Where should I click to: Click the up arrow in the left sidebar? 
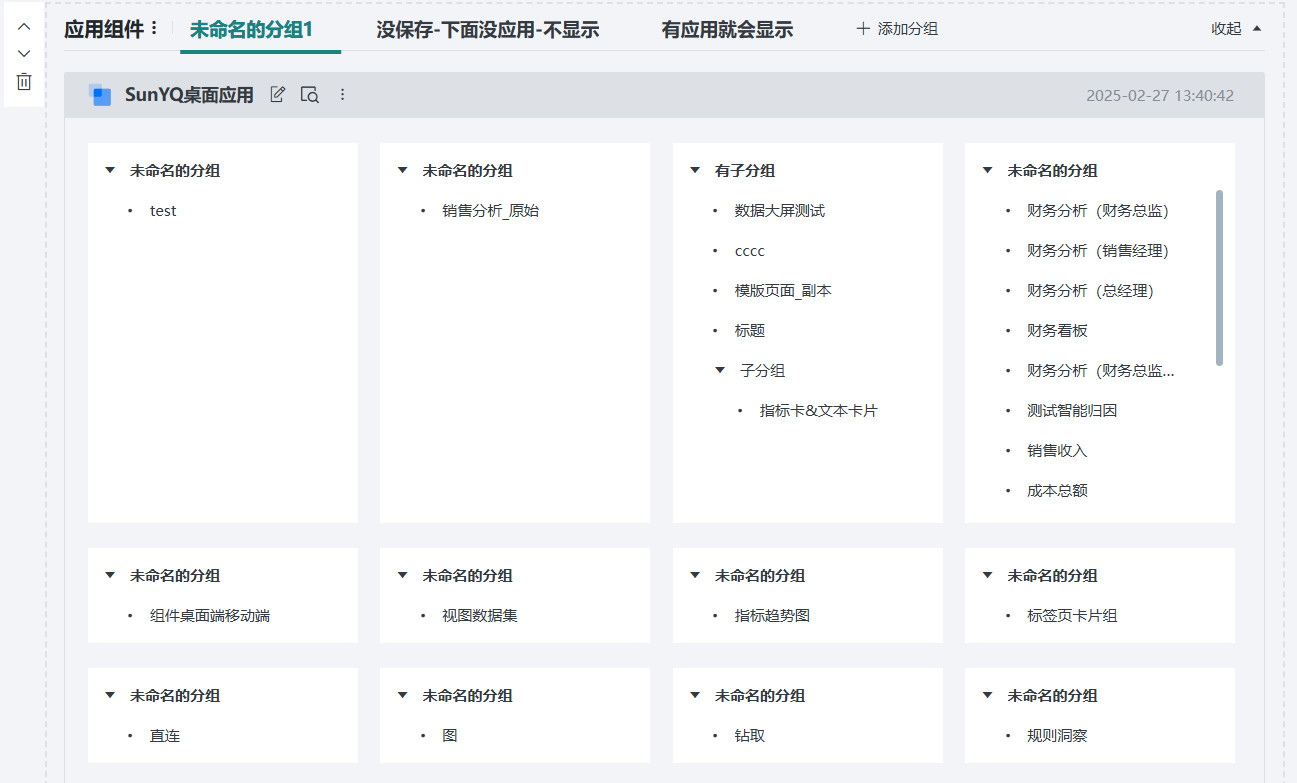(x=23, y=25)
